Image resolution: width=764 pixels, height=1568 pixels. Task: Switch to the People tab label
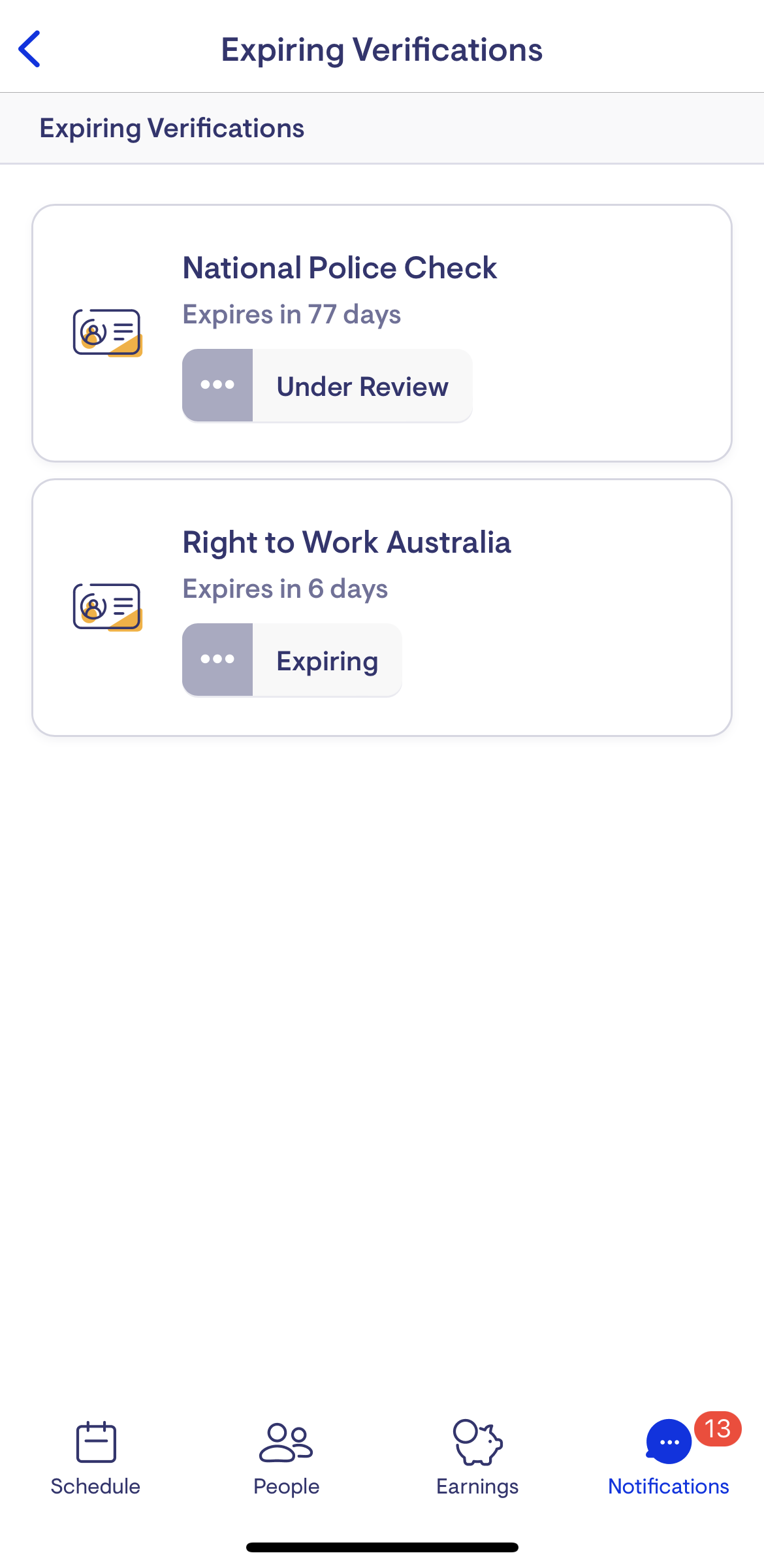[286, 1486]
